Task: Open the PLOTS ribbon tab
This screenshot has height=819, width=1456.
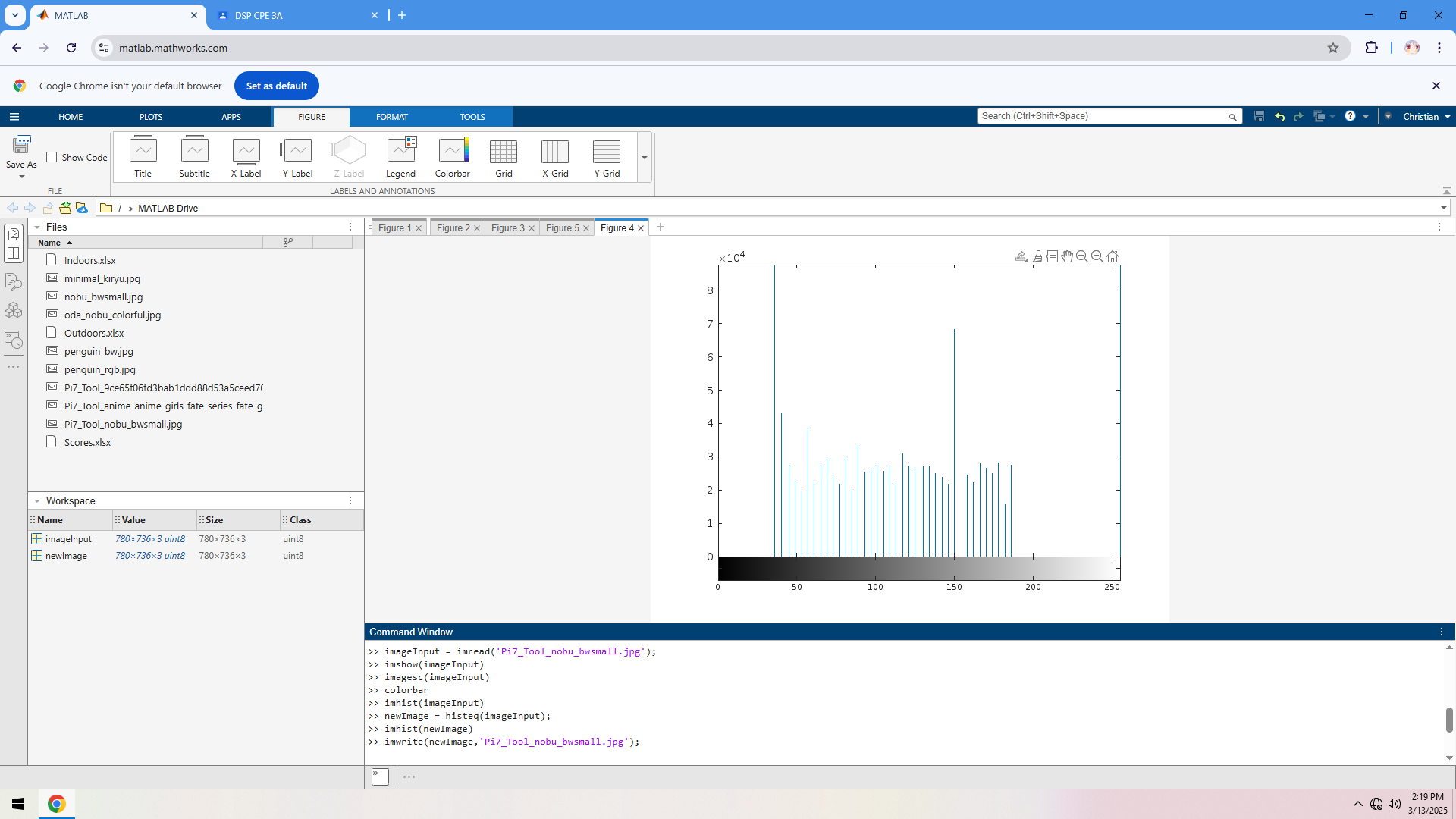Action: pos(151,117)
